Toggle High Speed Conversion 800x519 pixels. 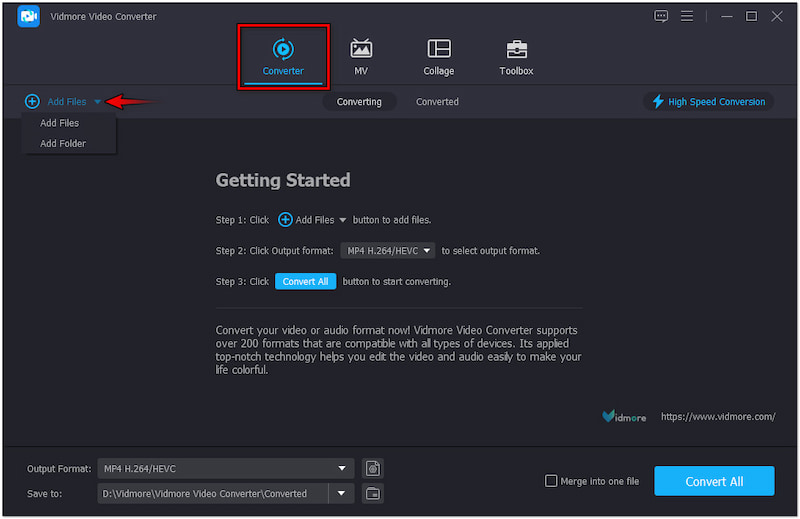(x=709, y=102)
